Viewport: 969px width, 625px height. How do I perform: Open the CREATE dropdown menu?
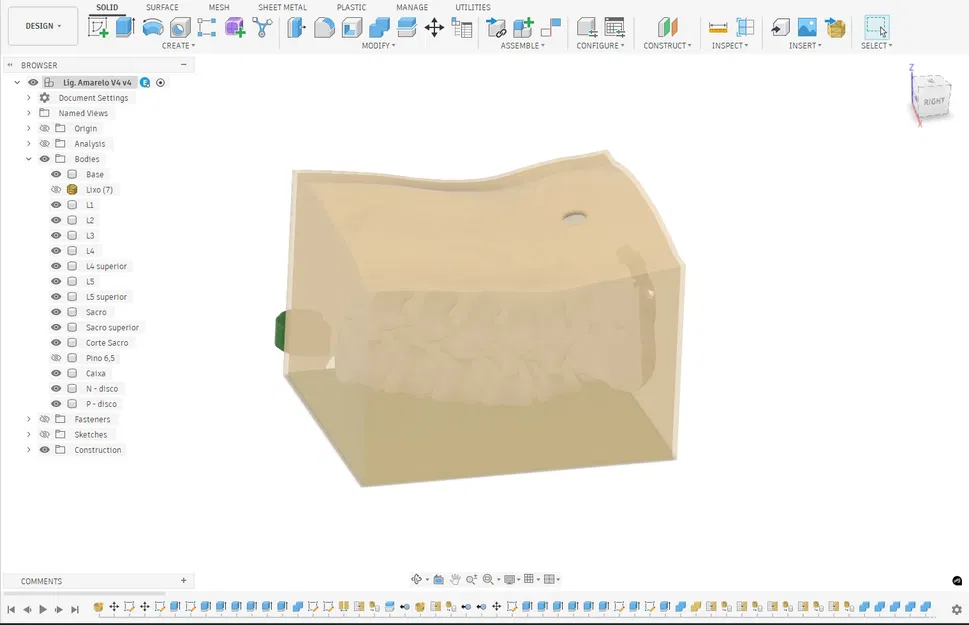178,45
